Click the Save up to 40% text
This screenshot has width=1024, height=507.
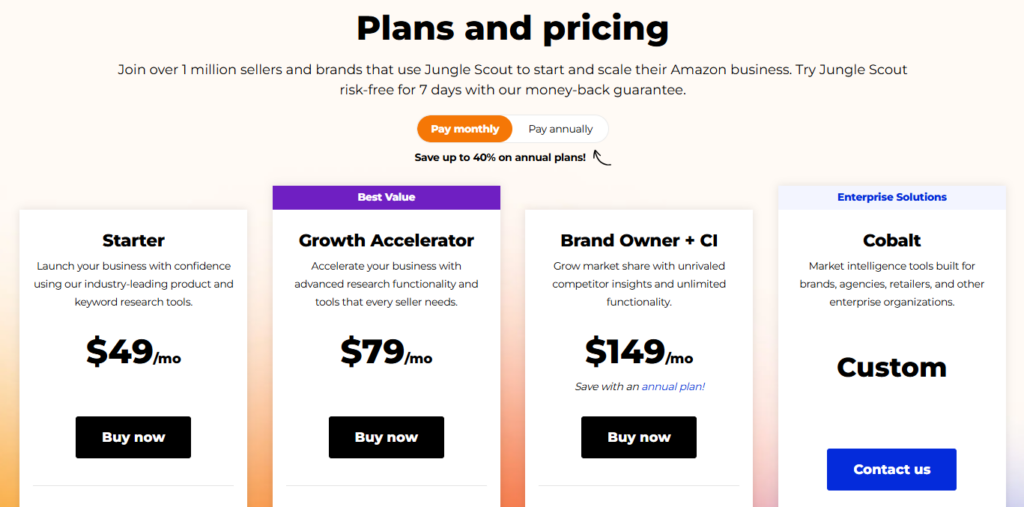pos(500,157)
